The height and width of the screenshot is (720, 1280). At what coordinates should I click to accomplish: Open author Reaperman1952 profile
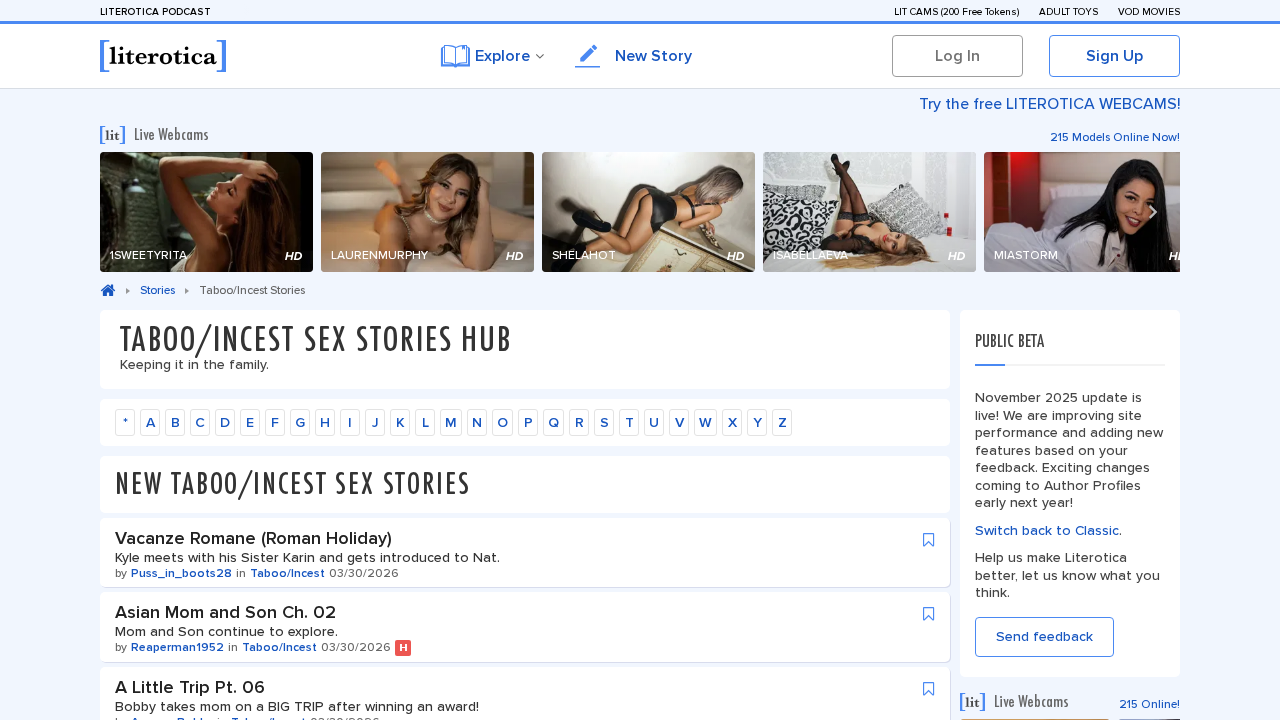coord(177,647)
